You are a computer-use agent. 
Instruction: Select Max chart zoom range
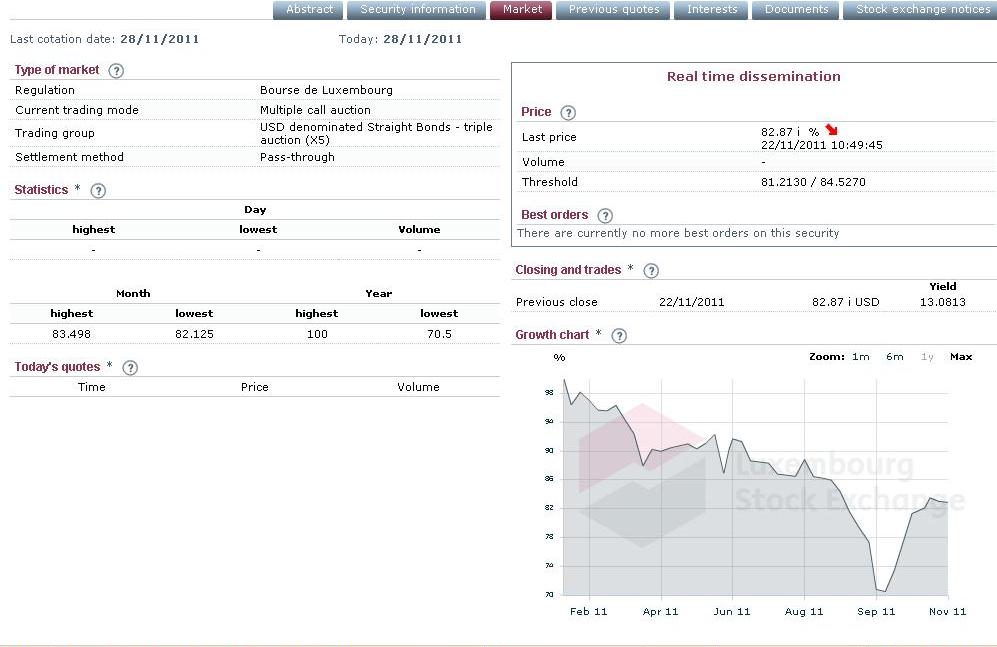(961, 357)
